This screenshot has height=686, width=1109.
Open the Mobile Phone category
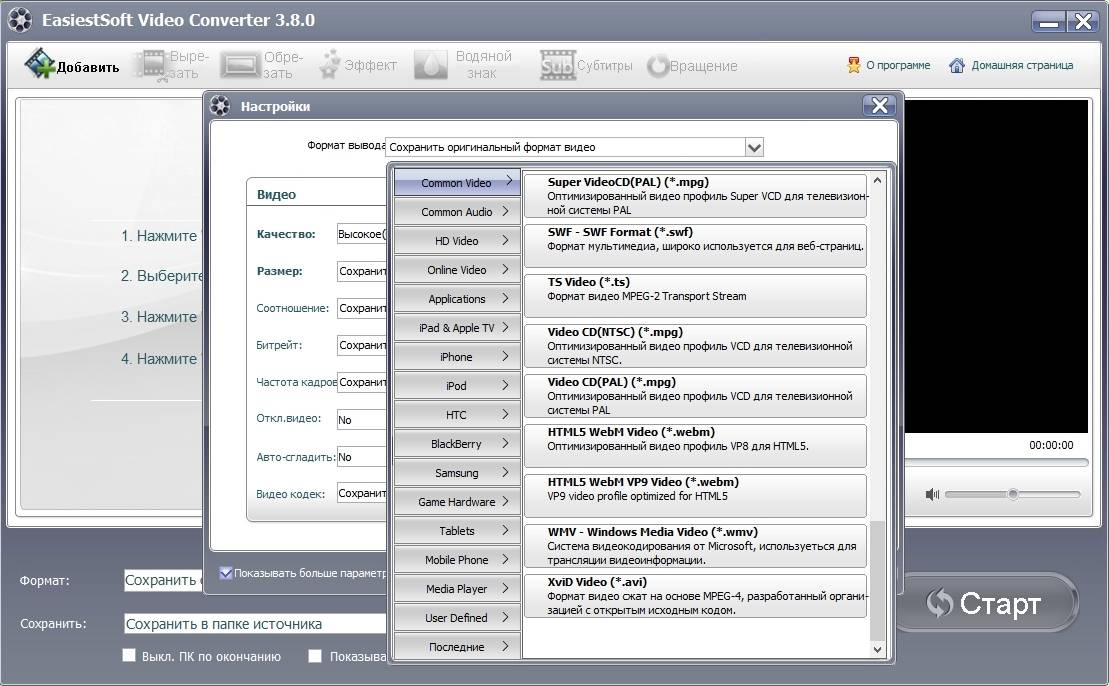pyautogui.click(x=457, y=559)
